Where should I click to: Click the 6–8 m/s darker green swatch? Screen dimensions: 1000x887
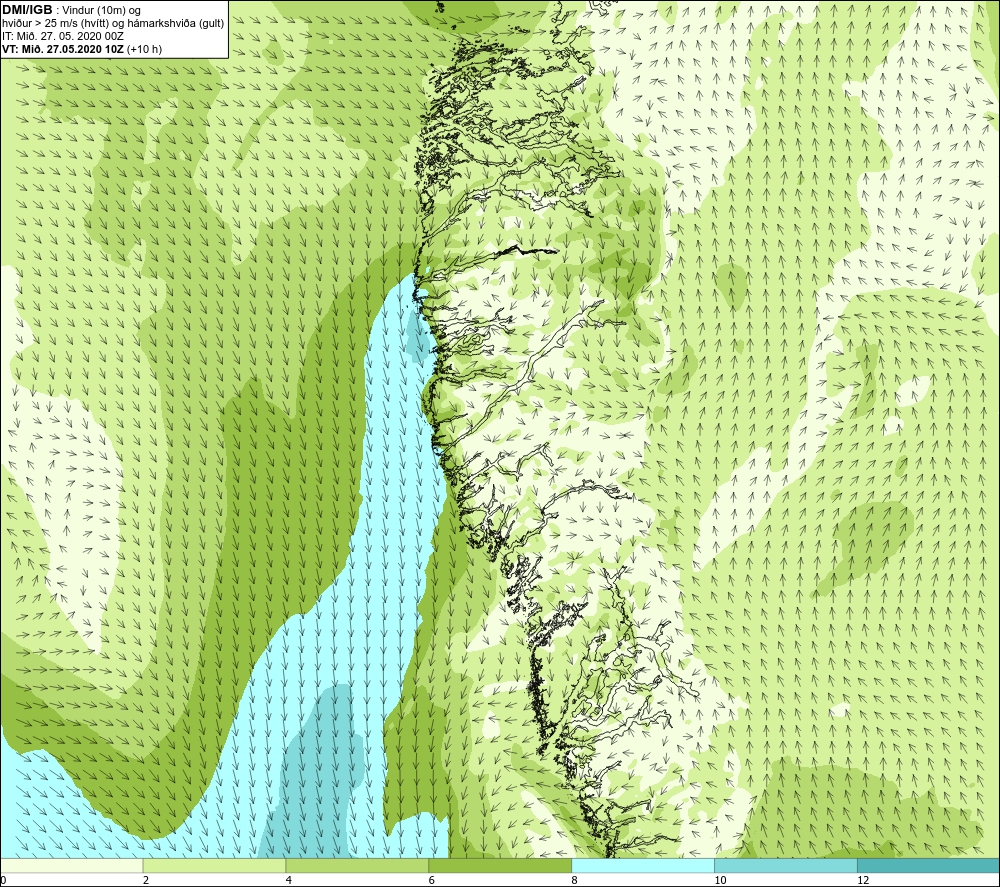tap(500, 865)
